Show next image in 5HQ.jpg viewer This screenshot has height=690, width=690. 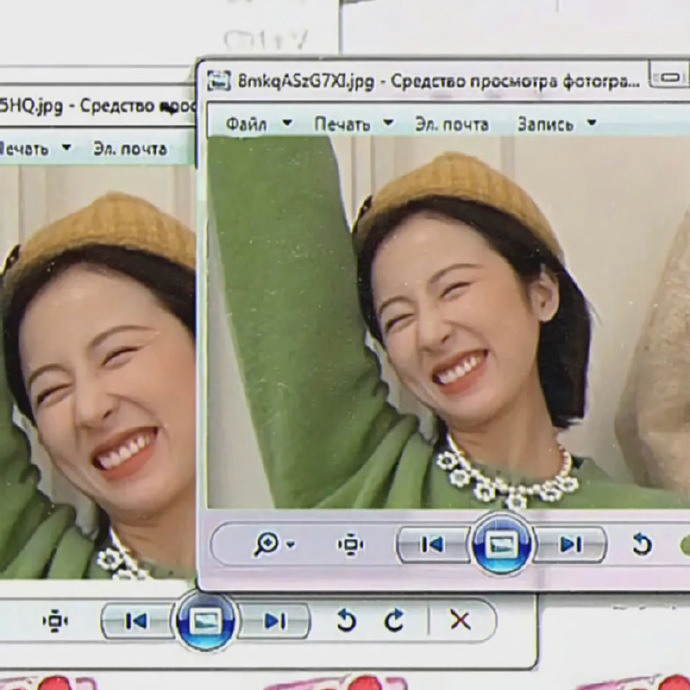click(274, 621)
